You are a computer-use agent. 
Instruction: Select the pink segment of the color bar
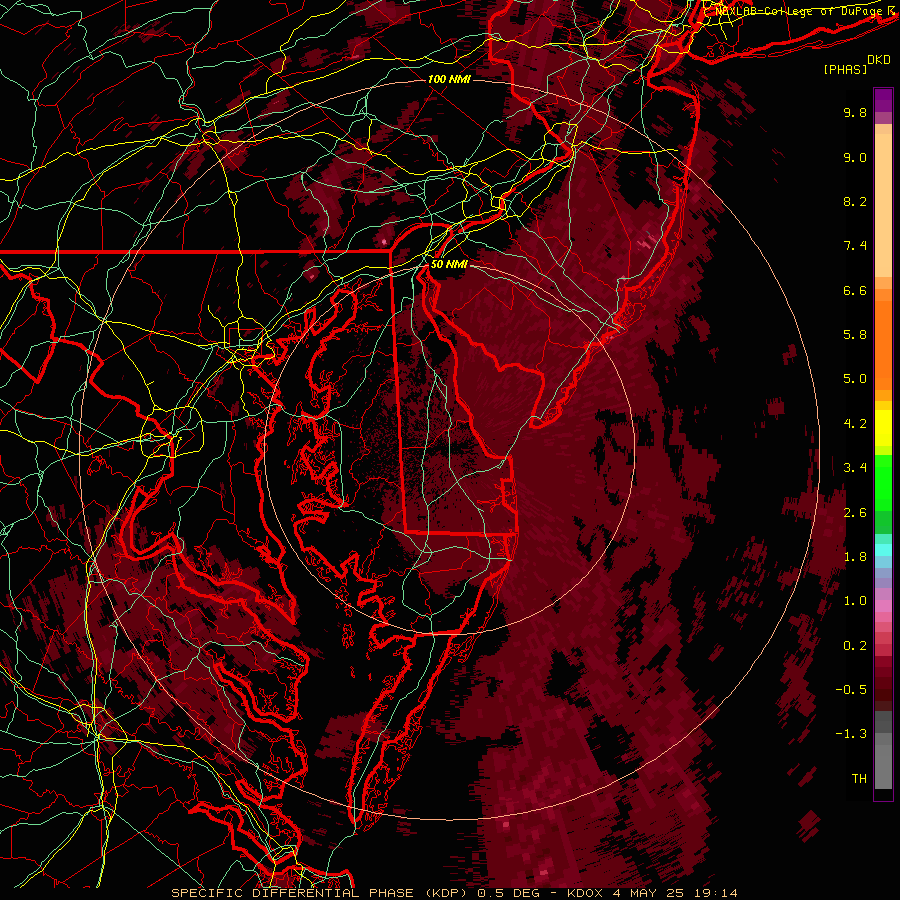tap(883, 606)
